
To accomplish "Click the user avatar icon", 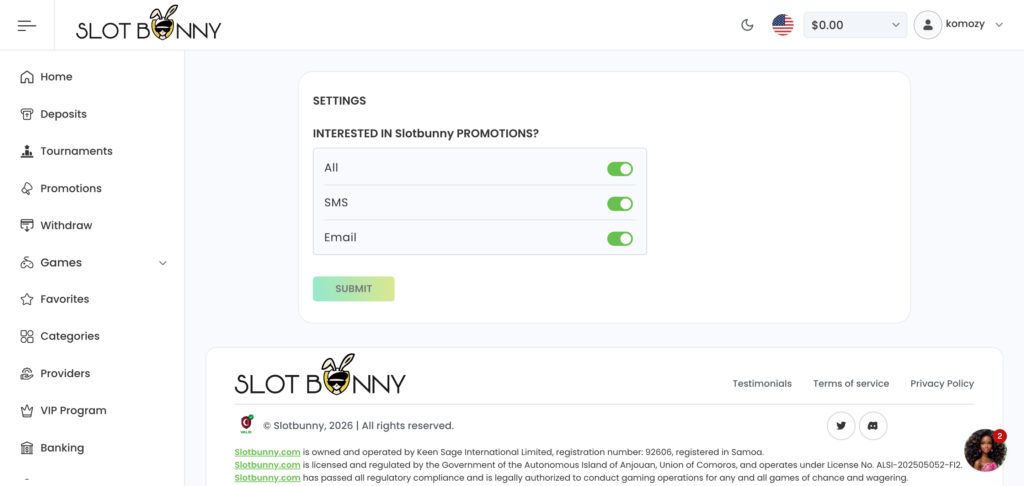I will pyautogui.click(x=927, y=25).
